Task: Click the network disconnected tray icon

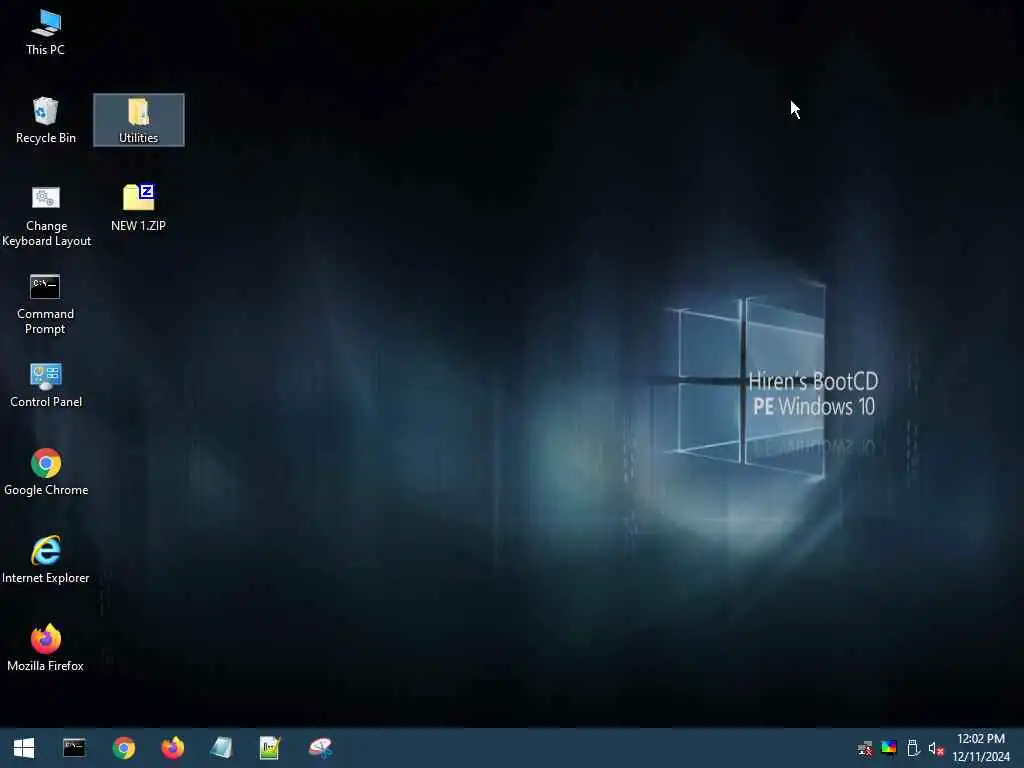Action: tap(865, 748)
